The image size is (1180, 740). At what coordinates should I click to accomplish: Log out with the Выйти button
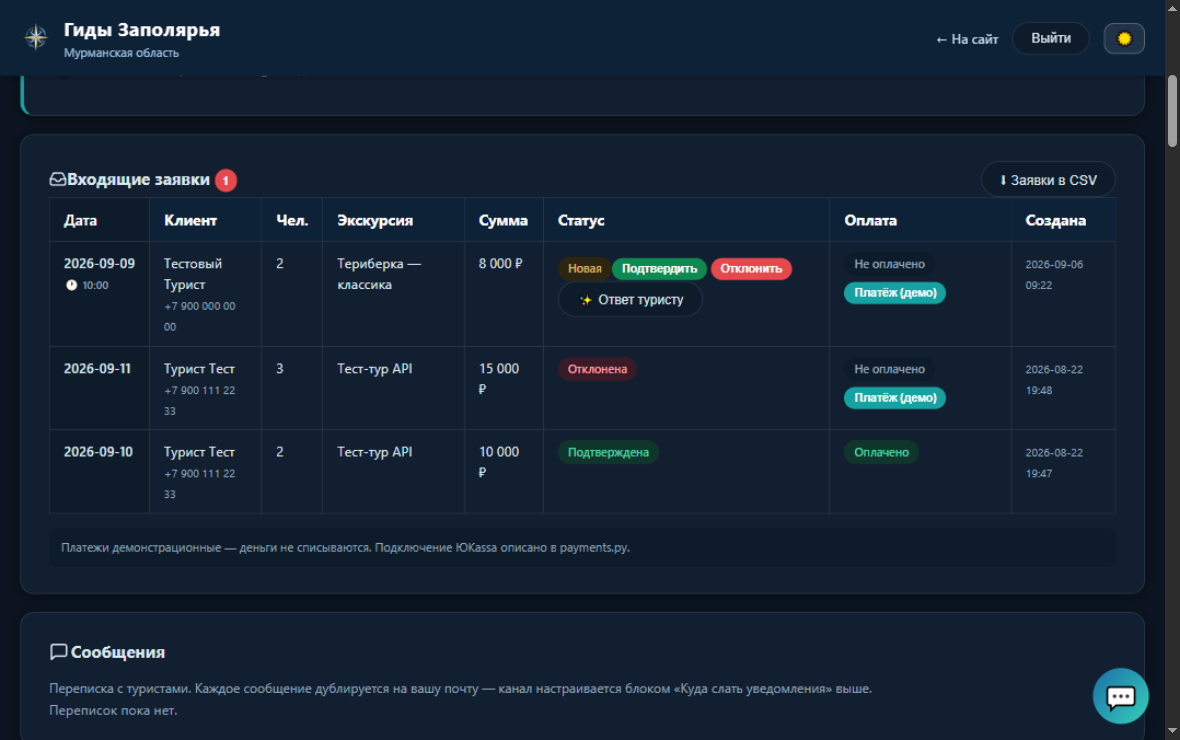tap(1051, 38)
